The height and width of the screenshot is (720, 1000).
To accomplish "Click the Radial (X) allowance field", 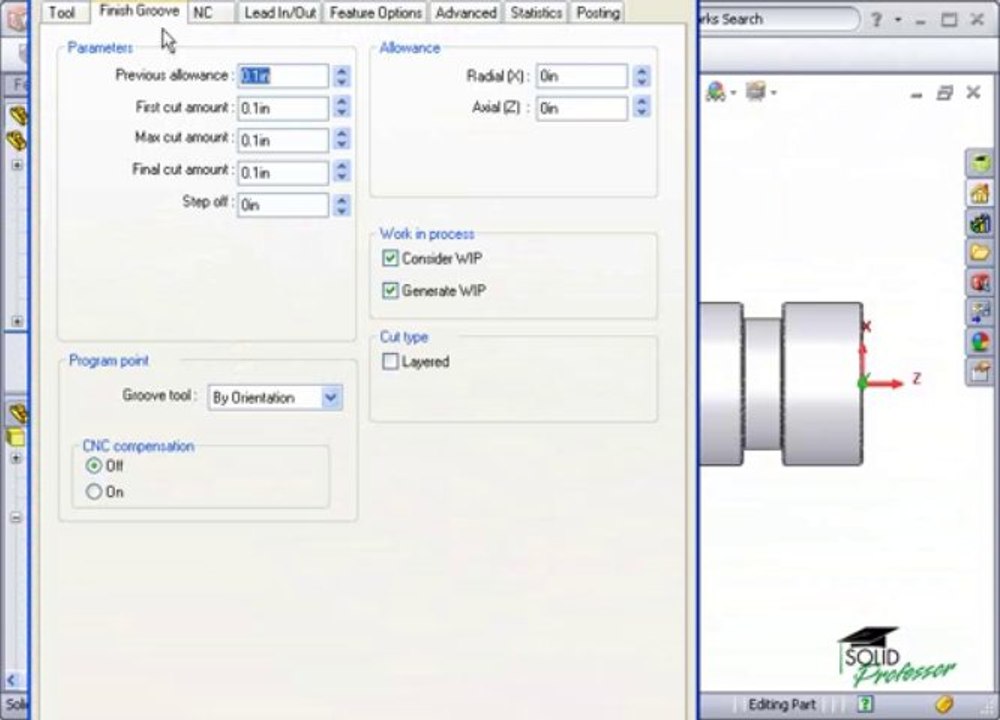I will (582, 76).
